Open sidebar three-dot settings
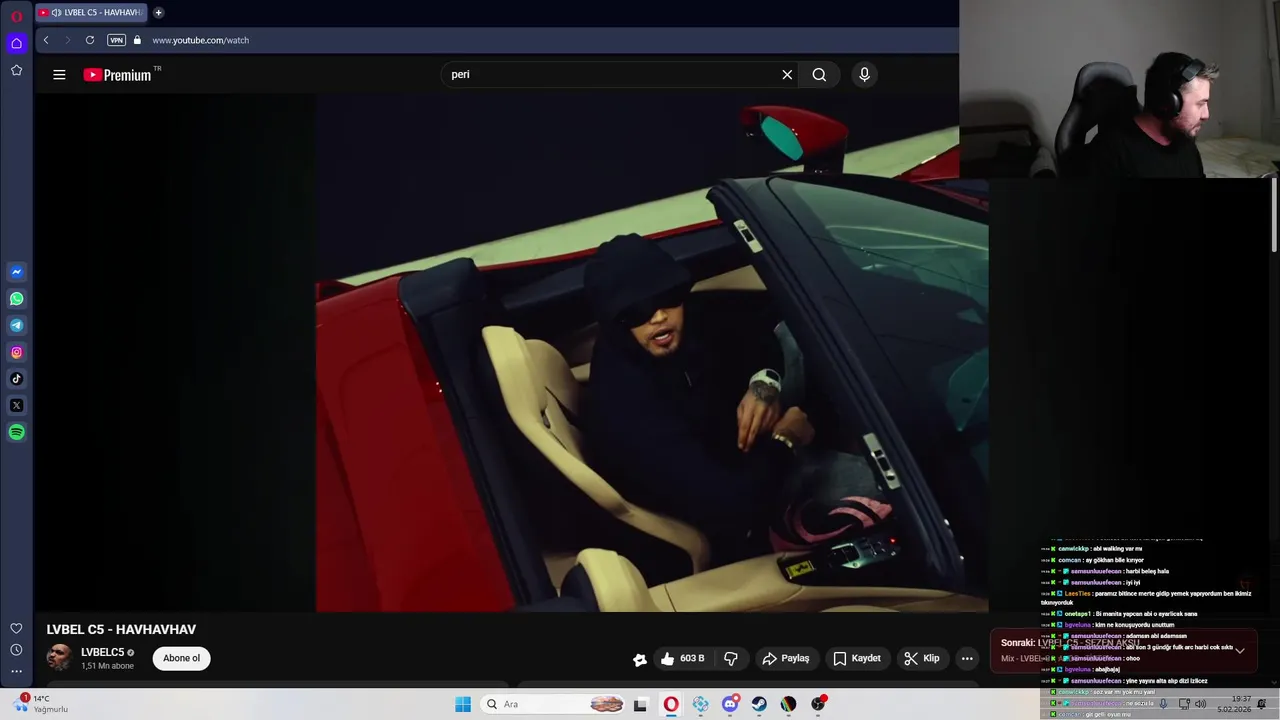Screen dimensions: 1280x720 tap(16, 671)
